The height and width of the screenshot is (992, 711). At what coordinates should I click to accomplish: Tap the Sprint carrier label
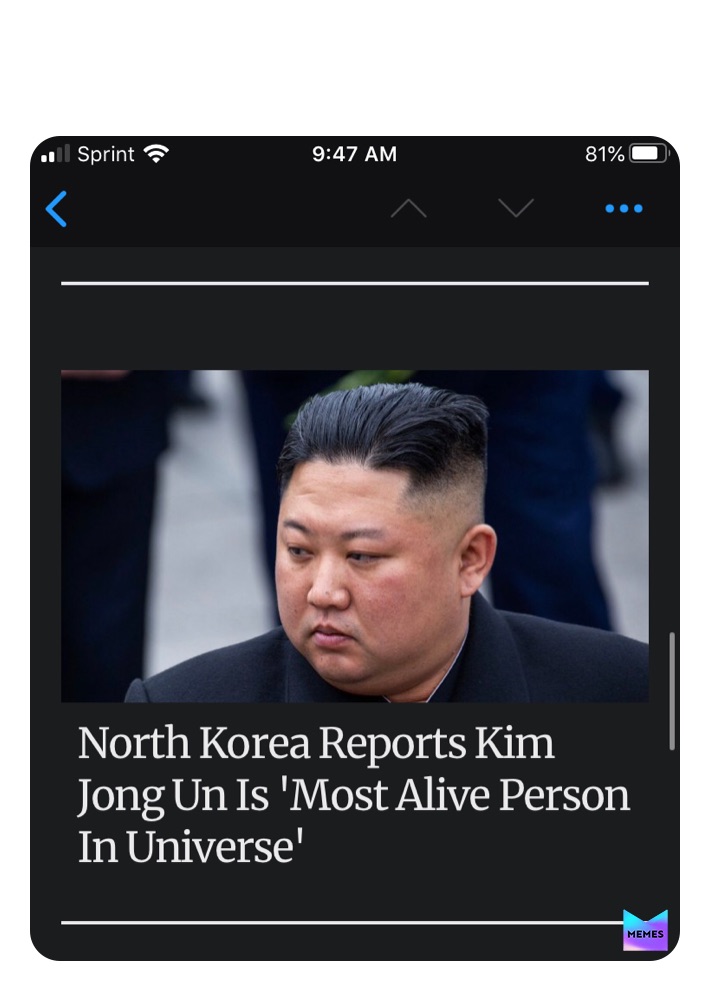pos(106,154)
